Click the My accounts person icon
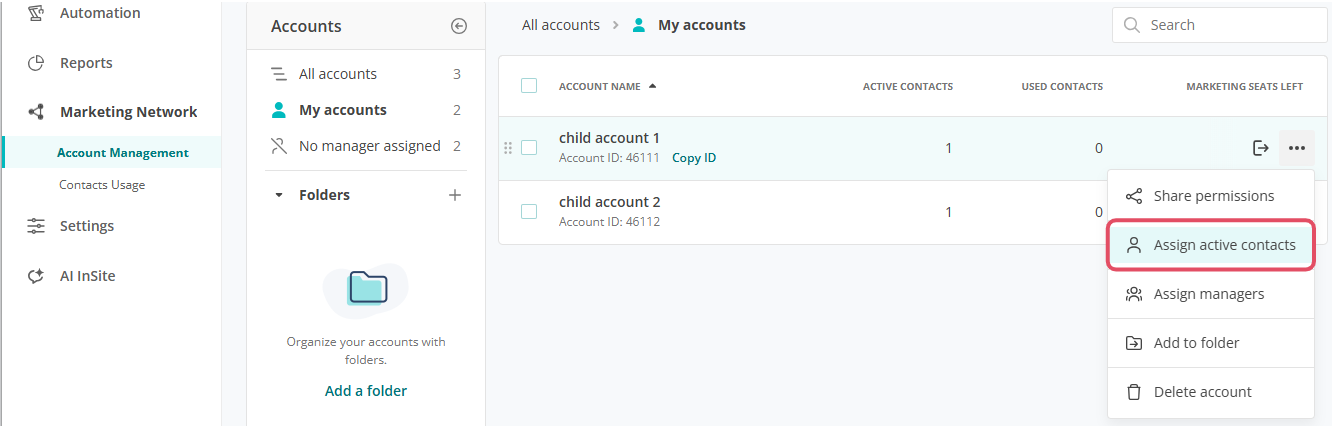Screen dimensions: 1332x426 (x=279, y=110)
